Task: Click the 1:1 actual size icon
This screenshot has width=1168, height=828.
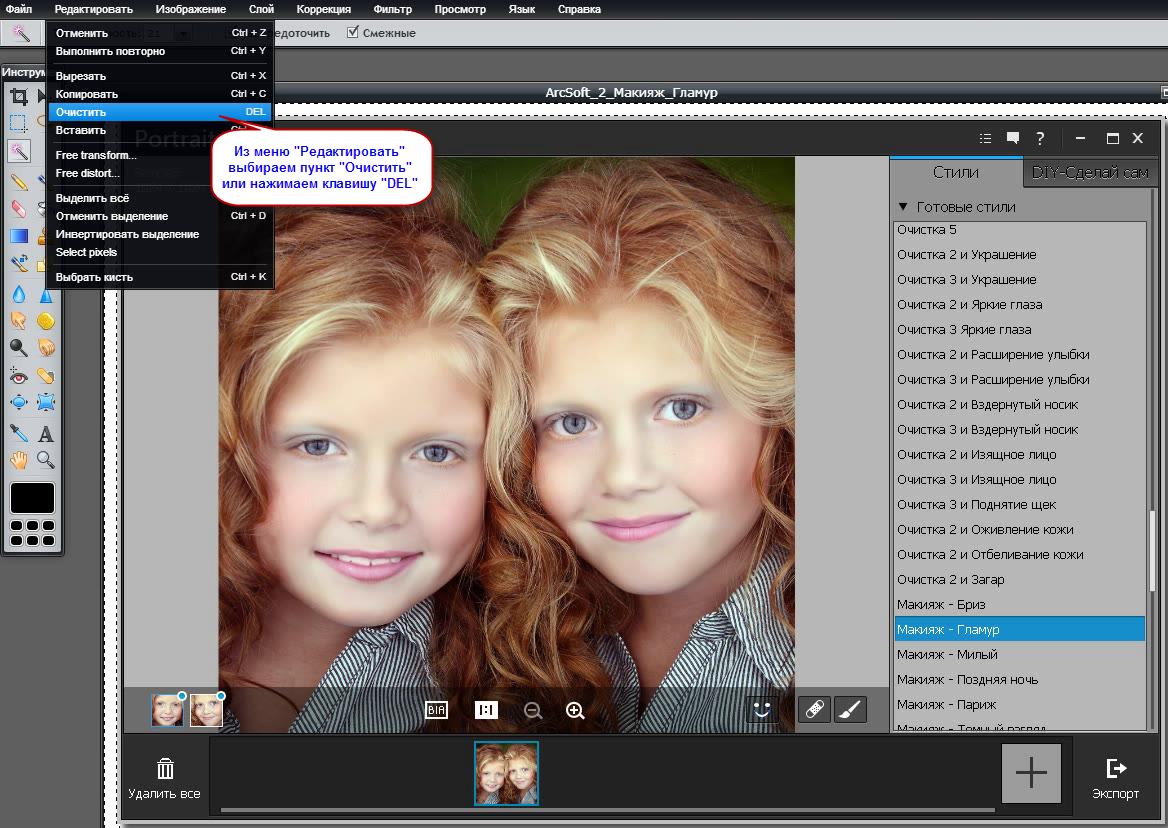Action: [x=486, y=710]
